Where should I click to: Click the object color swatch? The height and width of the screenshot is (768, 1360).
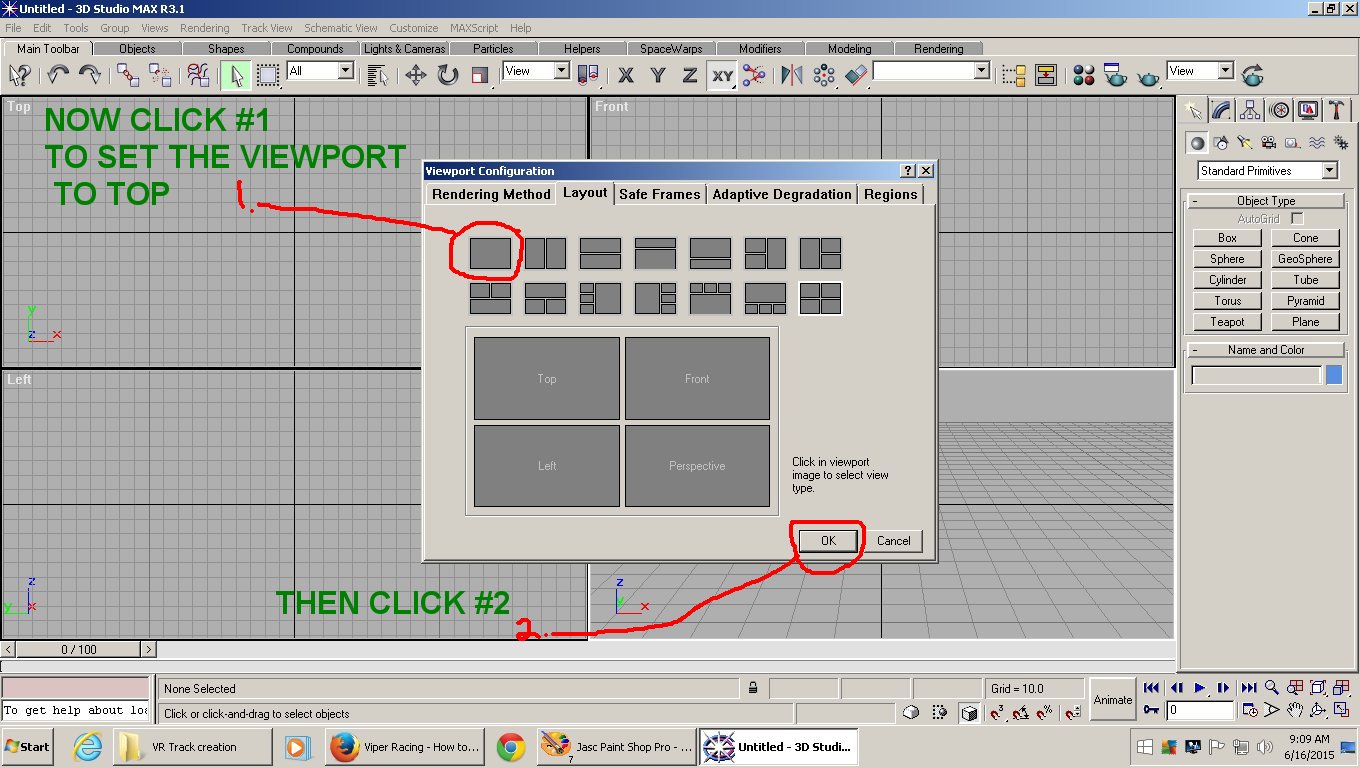1334,376
